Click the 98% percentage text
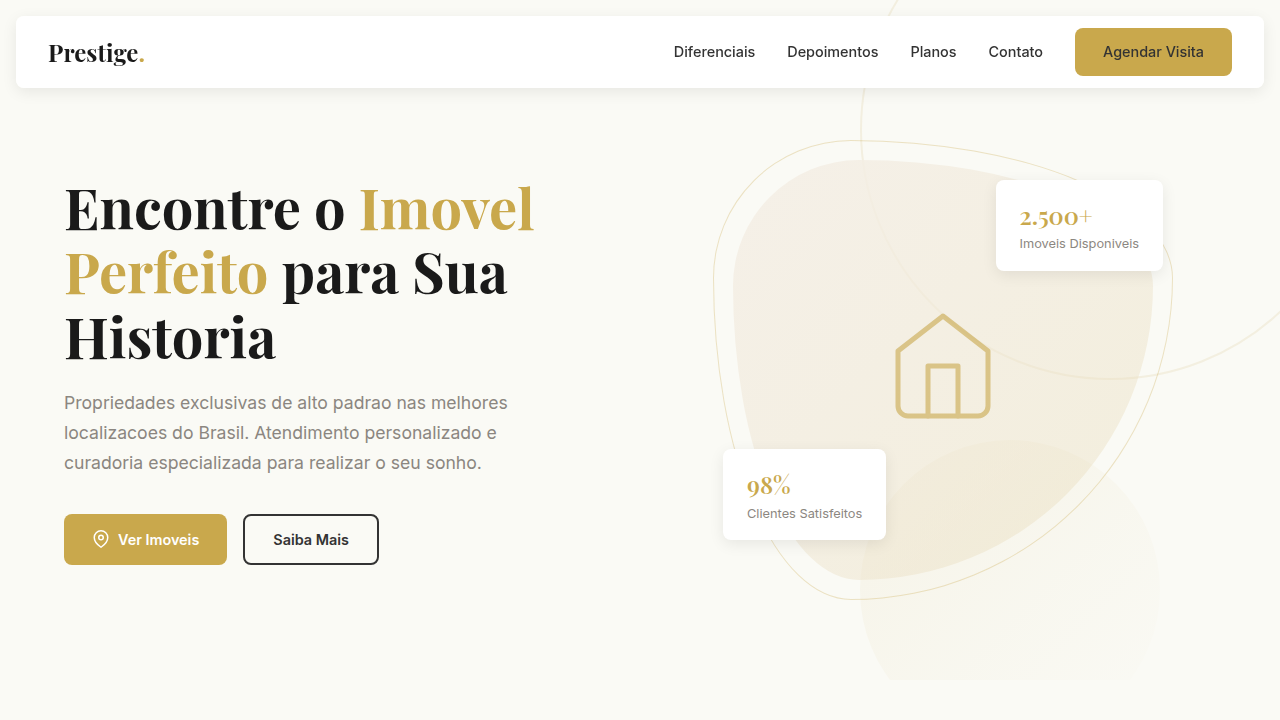The width and height of the screenshot is (1280, 720). 768,486
